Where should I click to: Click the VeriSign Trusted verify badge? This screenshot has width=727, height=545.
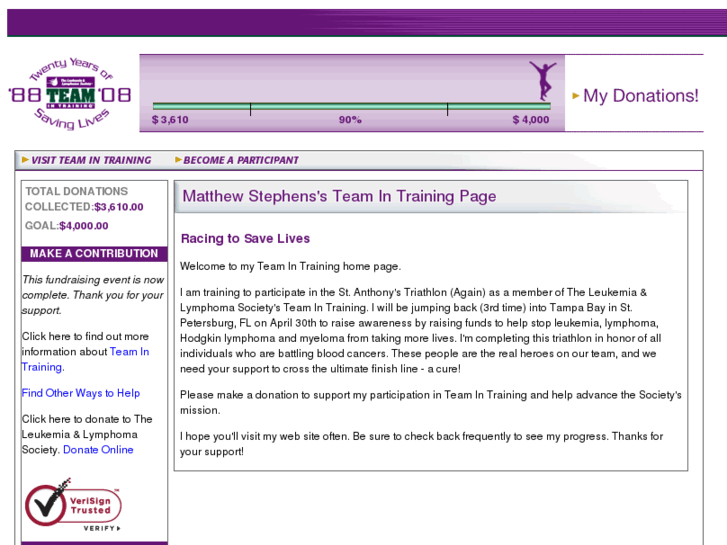point(73,505)
